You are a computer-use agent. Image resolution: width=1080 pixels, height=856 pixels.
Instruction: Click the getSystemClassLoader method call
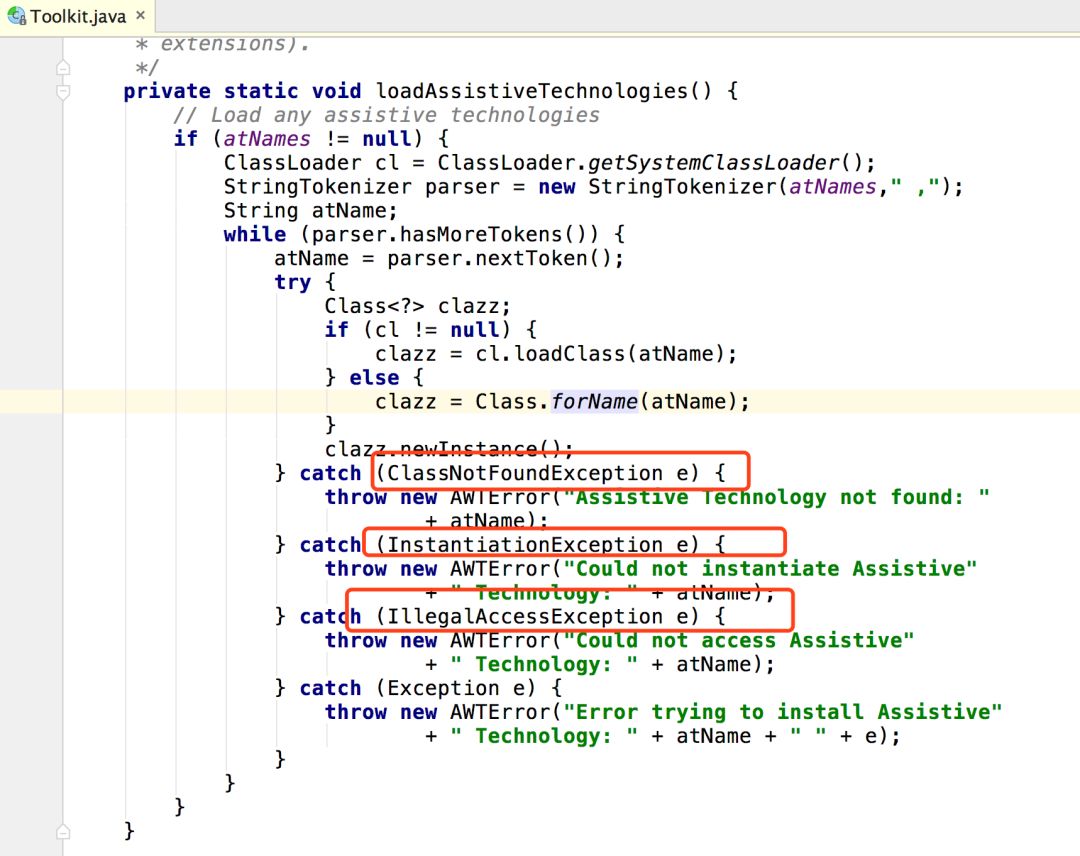click(713, 163)
